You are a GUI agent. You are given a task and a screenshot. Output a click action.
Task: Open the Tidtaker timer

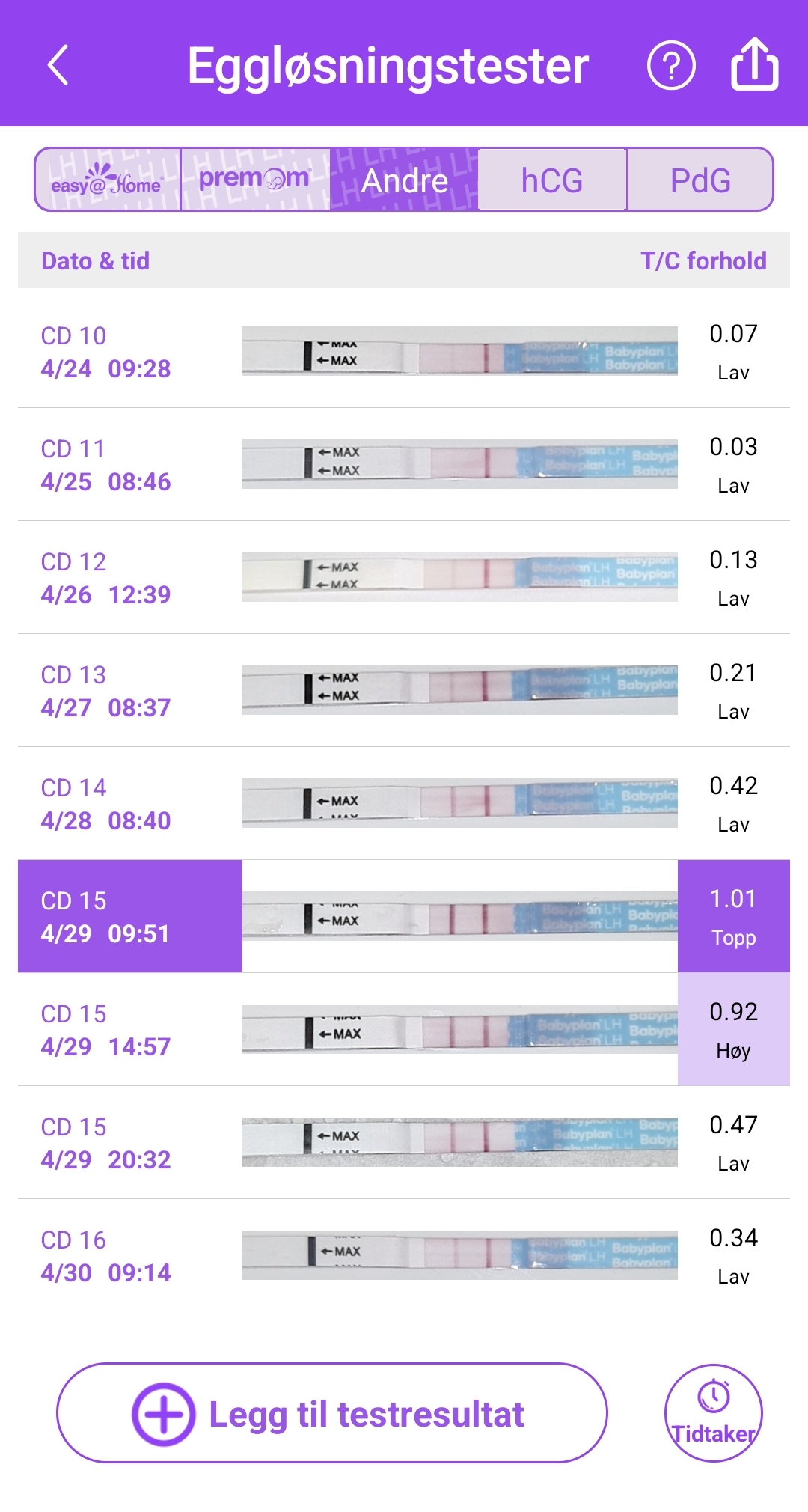[713, 1412]
